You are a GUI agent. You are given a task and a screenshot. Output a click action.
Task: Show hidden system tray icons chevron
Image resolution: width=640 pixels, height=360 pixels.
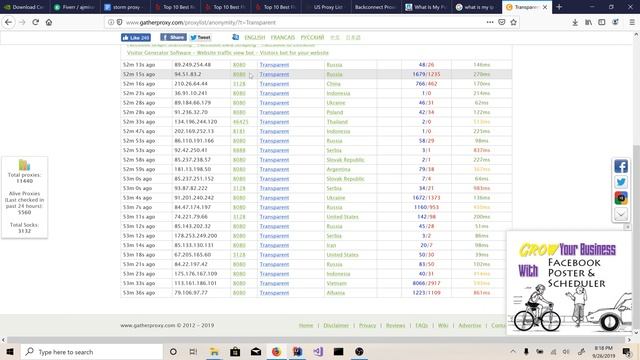(513, 352)
